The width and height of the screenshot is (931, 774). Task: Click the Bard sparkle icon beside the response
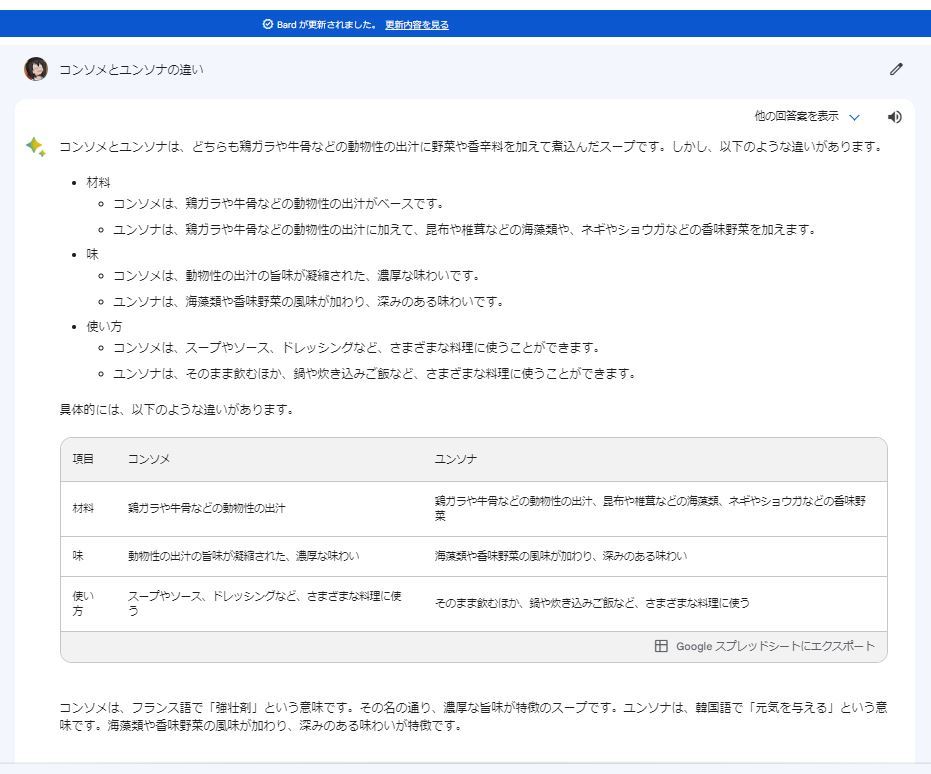point(35,147)
